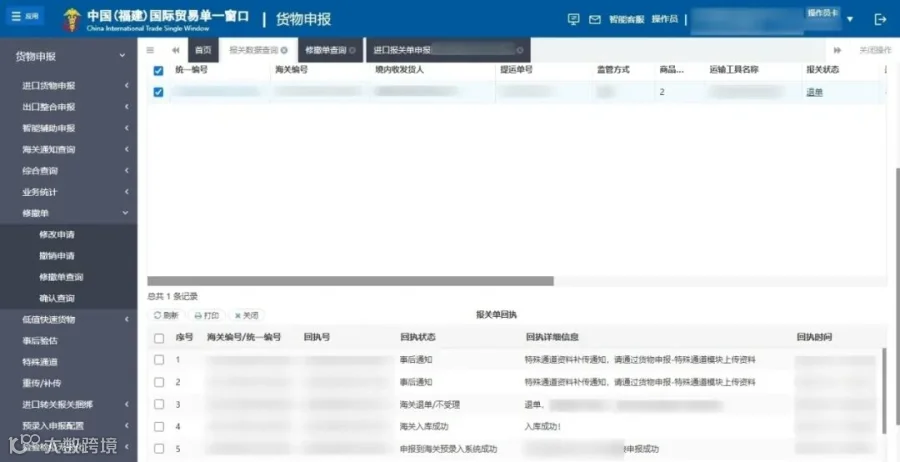The height and width of the screenshot is (462, 900).
Task: Expand 智能辅助申报 in the sidebar
Action: [x=69, y=128]
